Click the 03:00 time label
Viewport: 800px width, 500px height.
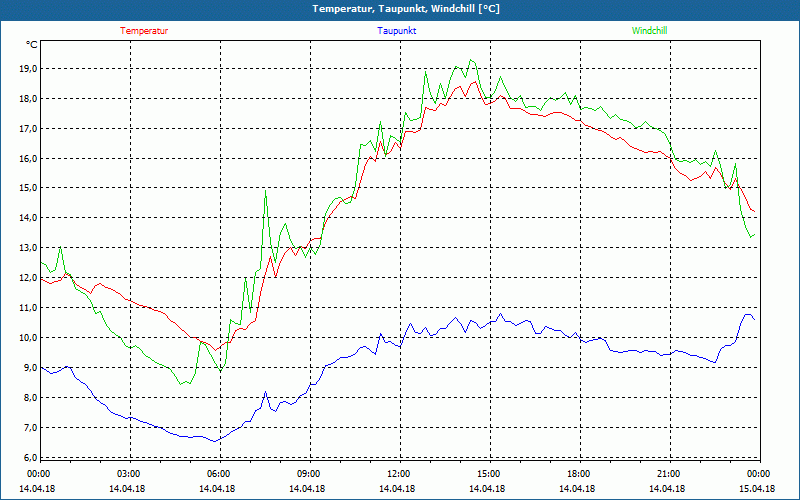[x=127, y=474]
